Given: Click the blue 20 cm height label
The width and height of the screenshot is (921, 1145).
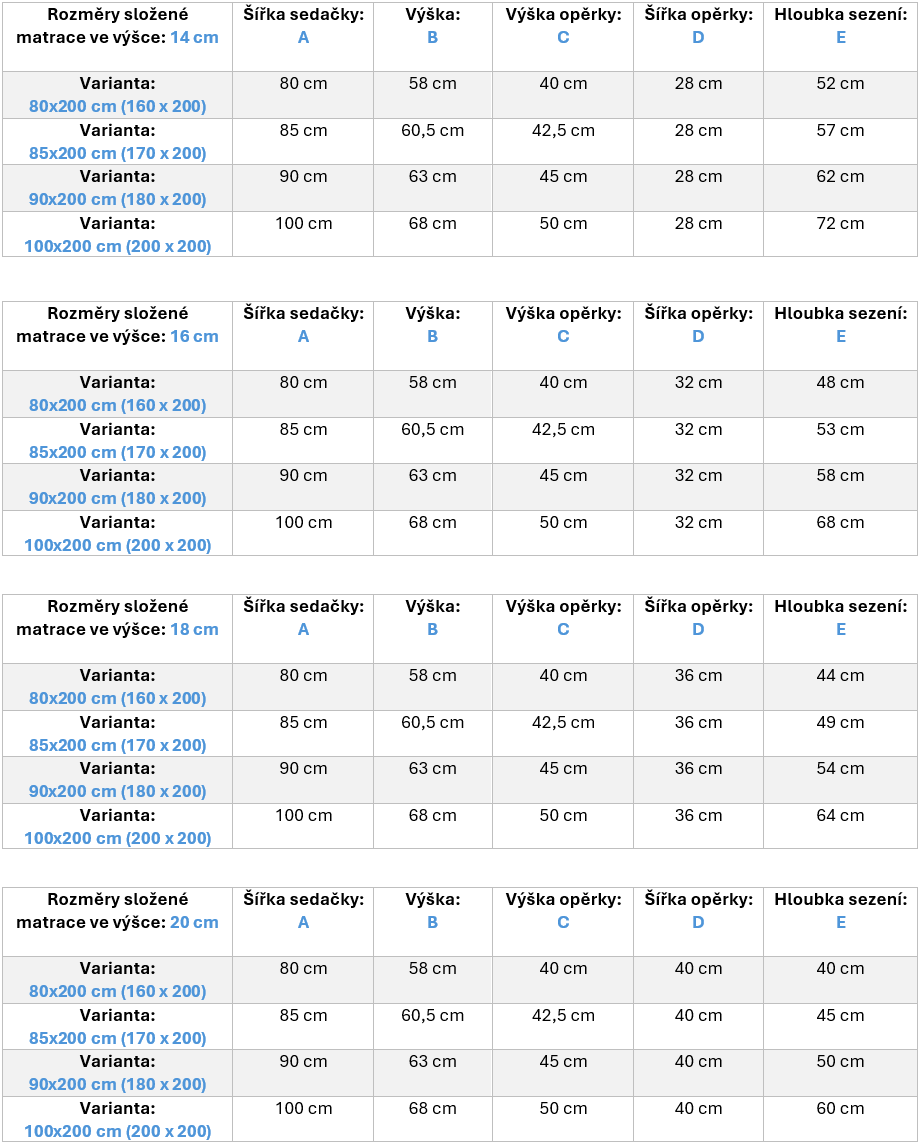Looking at the screenshot, I should click(x=194, y=922).
